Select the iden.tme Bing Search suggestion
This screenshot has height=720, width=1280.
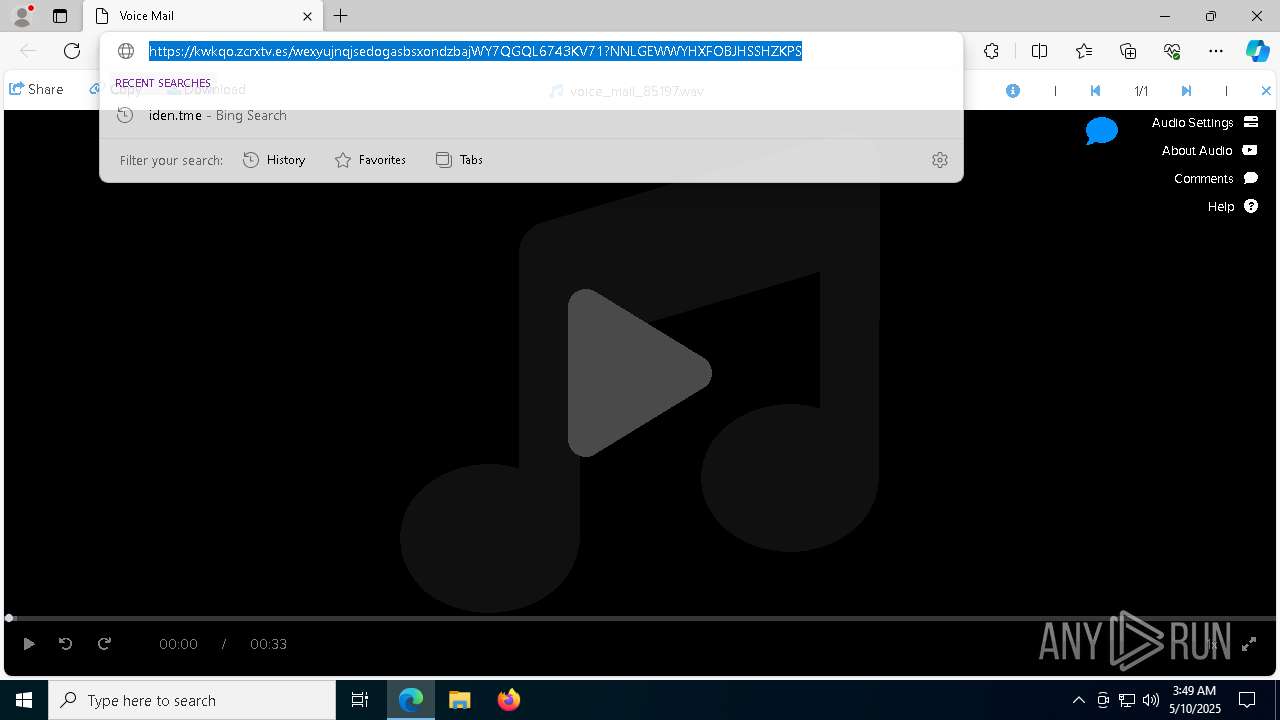pos(531,115)
